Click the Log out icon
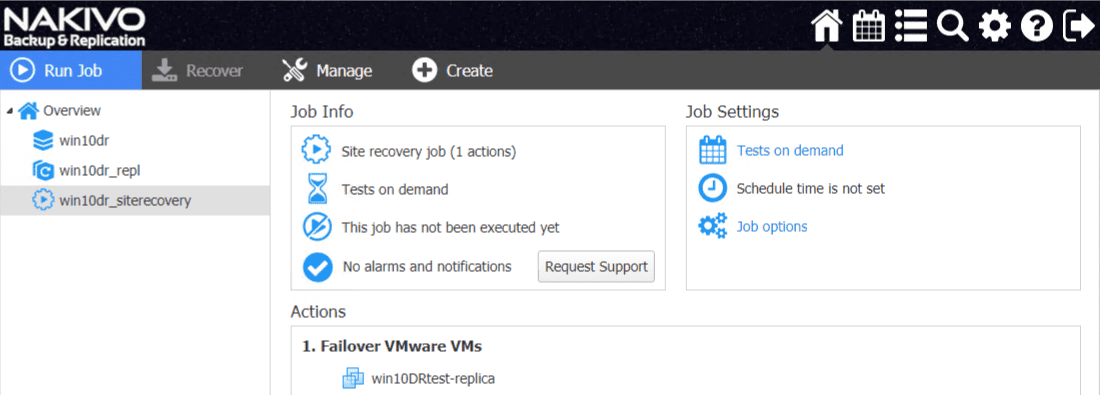 [x=1079, y=27]
